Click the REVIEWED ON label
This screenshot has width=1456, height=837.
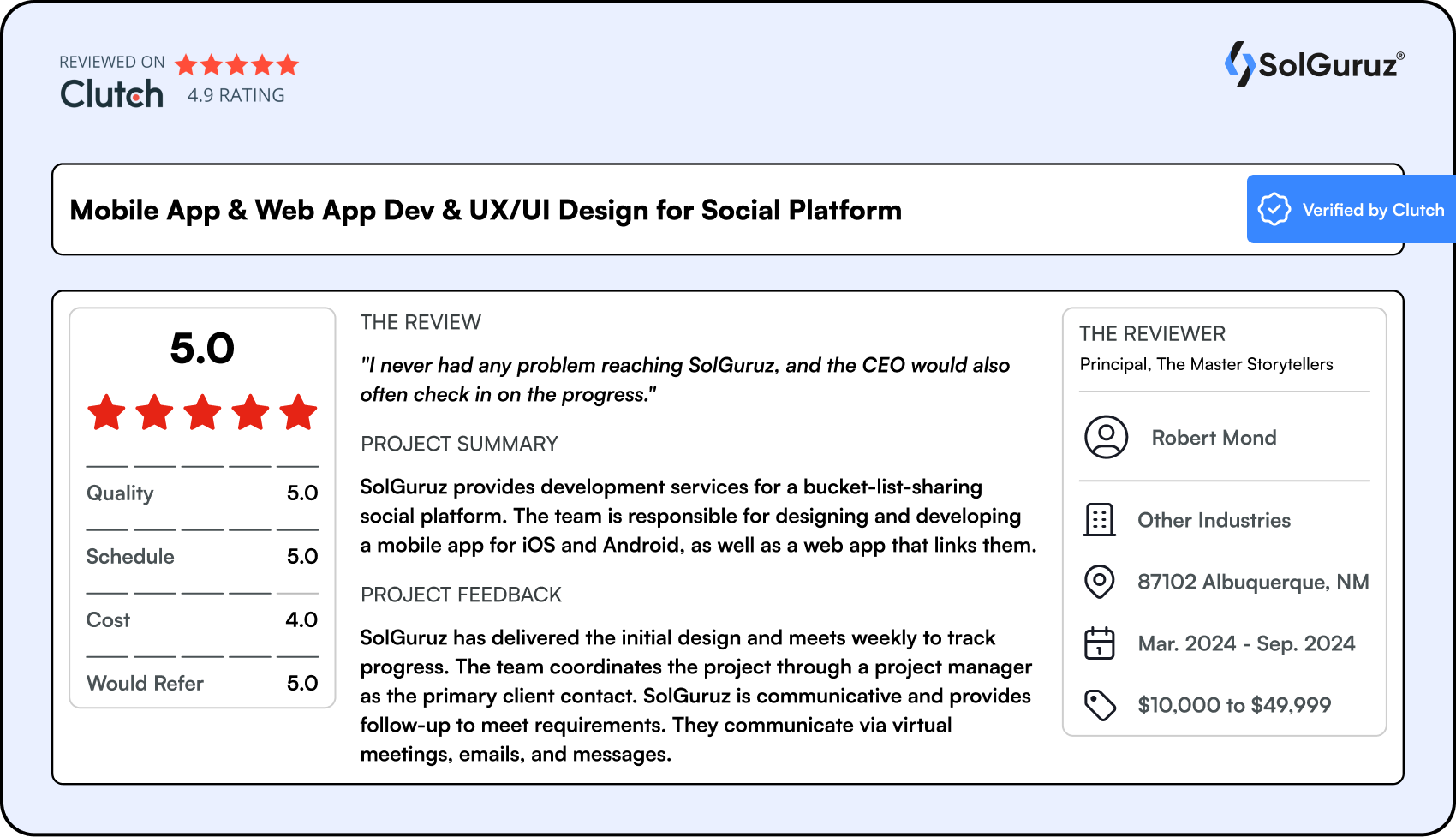112,62
